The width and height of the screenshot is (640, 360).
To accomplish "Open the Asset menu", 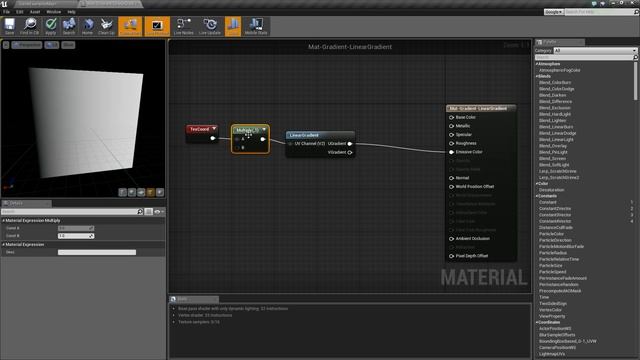I will (x=35, y=12).
